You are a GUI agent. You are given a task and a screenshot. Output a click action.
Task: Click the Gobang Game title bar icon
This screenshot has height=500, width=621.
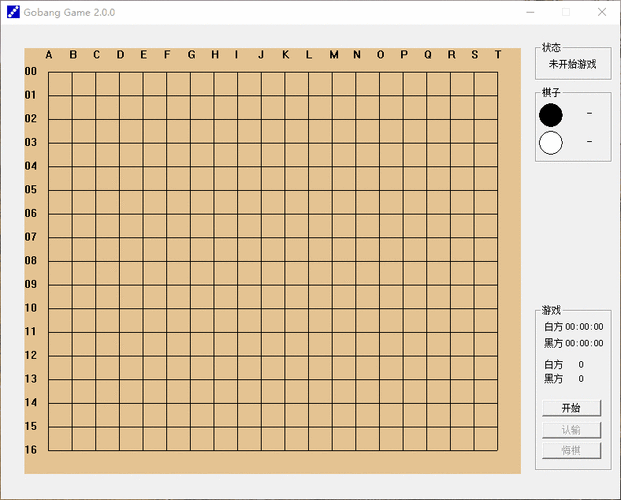point(13,12)
